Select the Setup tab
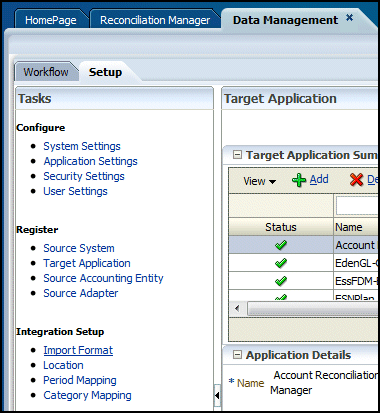 point(105,72)
